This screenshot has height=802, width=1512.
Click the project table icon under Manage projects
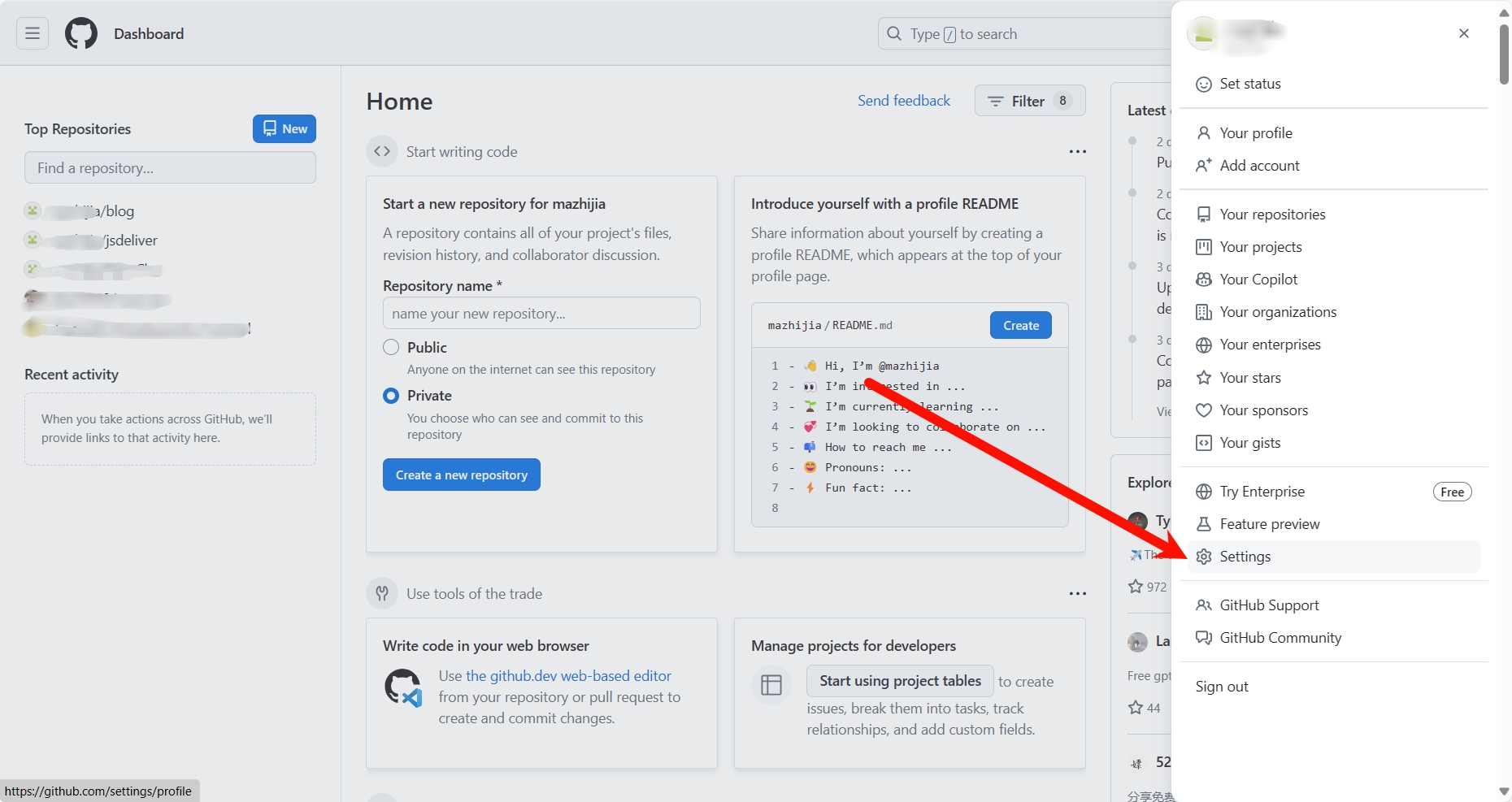pos(771,685)
